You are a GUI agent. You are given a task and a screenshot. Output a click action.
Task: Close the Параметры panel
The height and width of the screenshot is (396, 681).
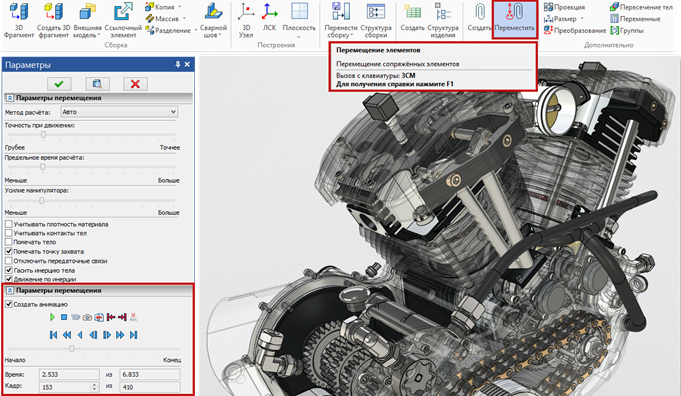coord(187,64)
